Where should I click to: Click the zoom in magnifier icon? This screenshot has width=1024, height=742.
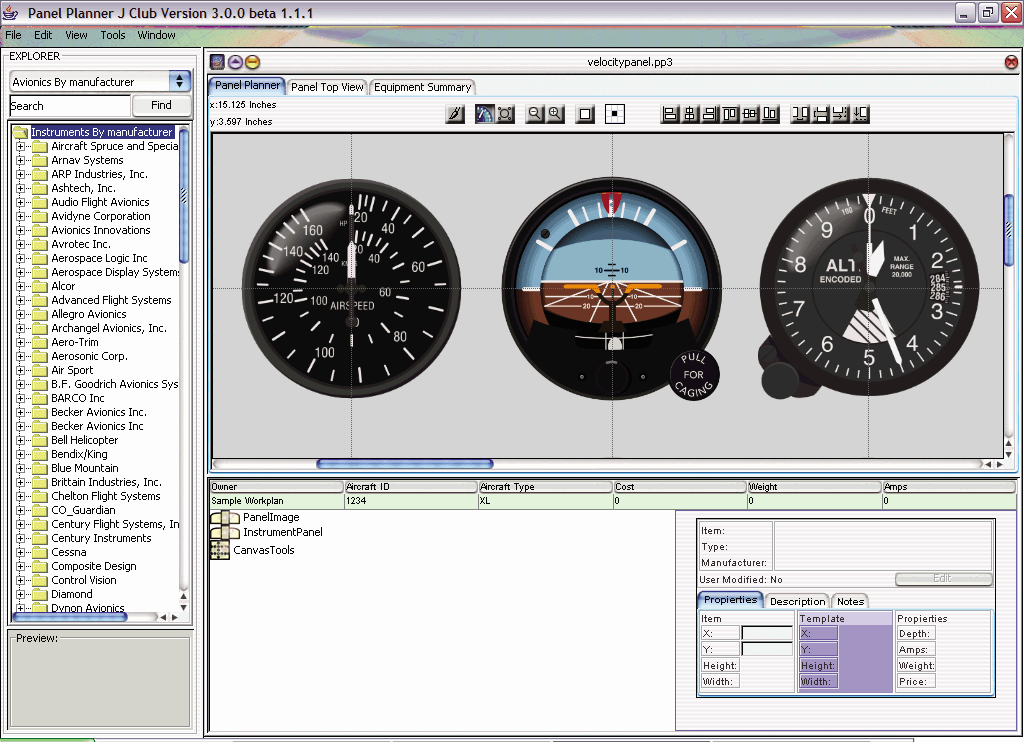(554, 114)
